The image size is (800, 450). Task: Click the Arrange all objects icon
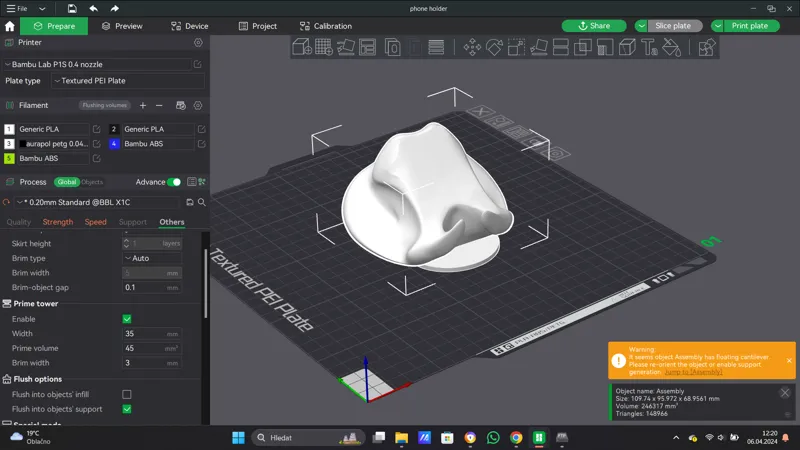(x=367, y=47)
